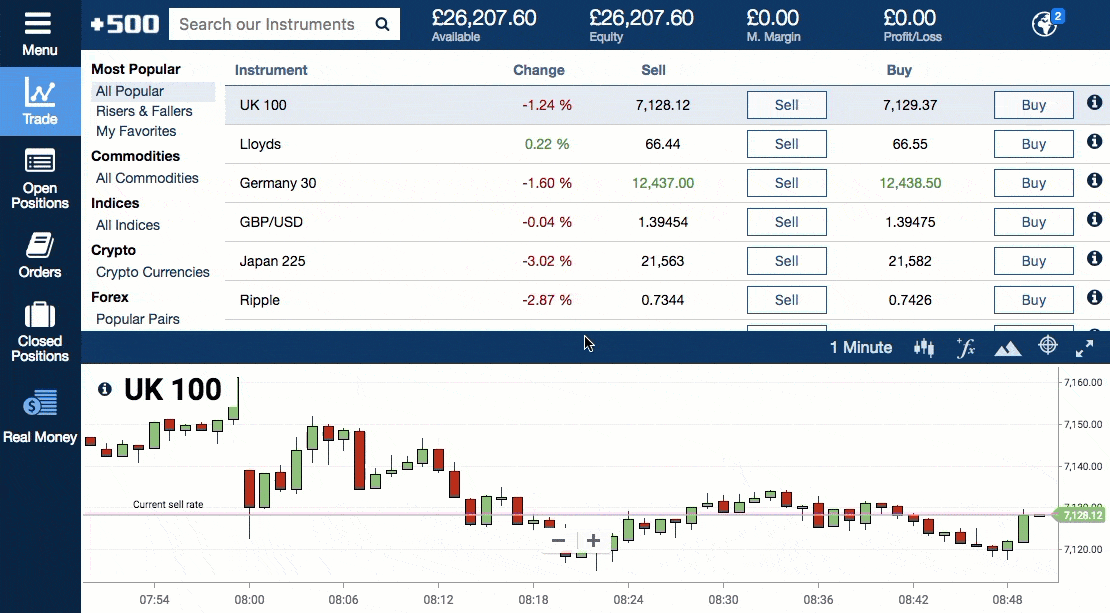Select Risers & Fallers category

(144, 111)
